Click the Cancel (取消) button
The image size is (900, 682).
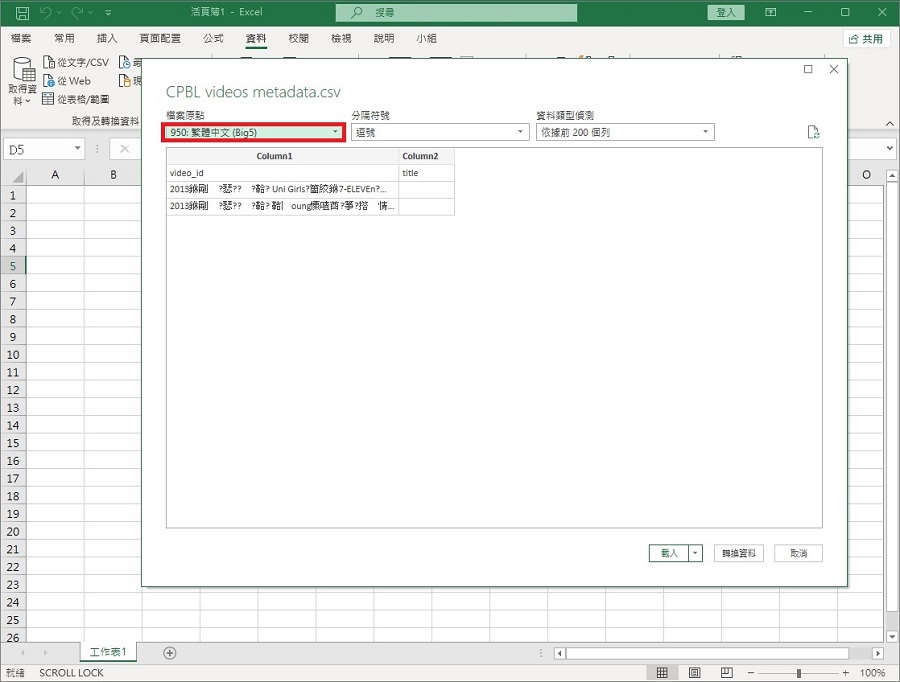click(x=798, y=553)
